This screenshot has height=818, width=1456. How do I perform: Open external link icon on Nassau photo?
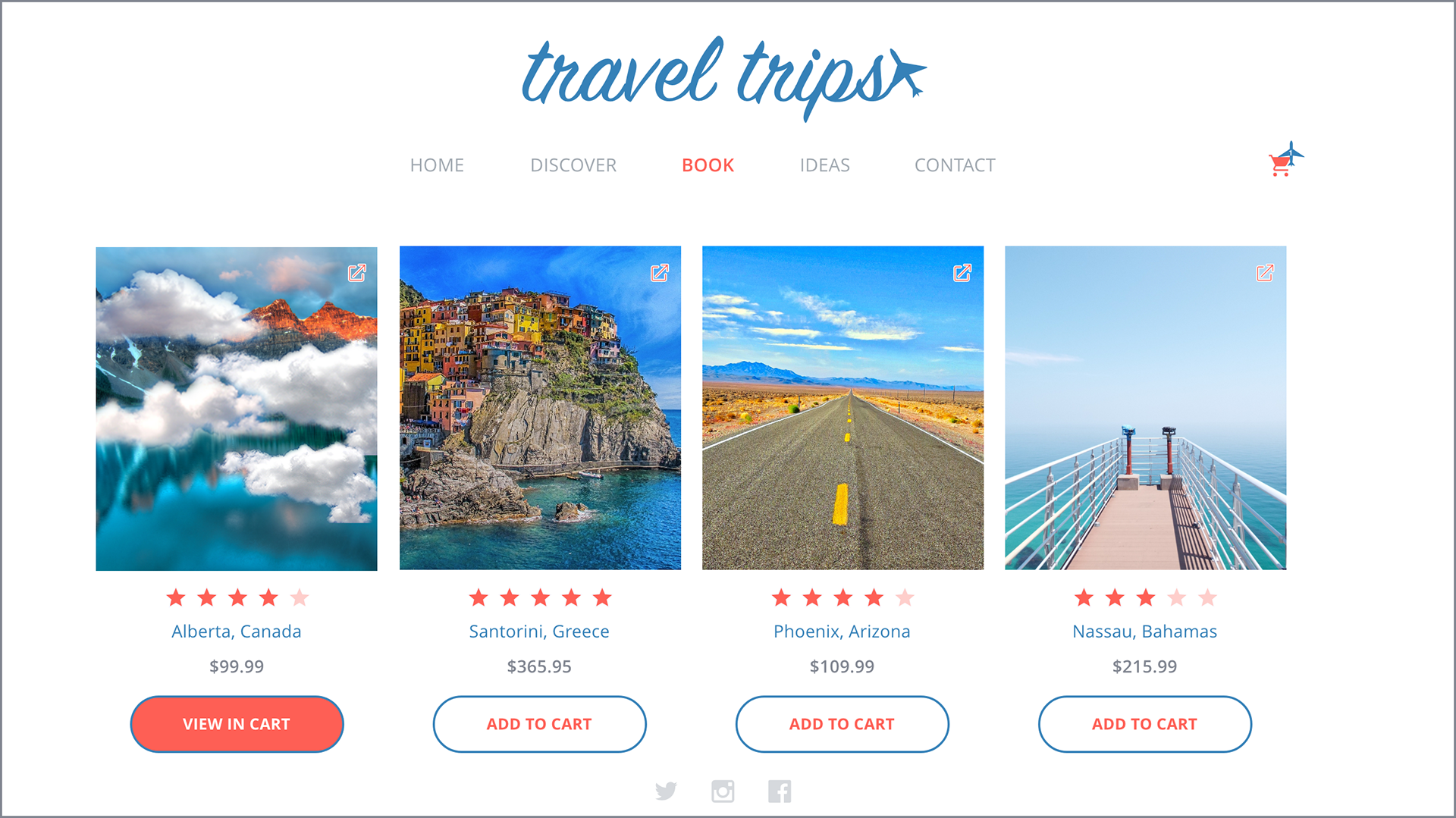click(1265, 273)
